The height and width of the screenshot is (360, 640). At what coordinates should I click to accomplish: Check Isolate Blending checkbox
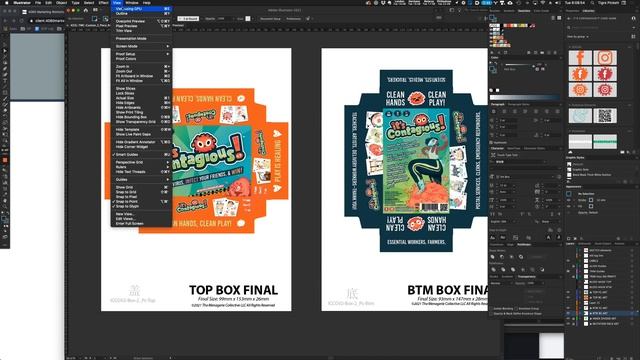point(491,309)
